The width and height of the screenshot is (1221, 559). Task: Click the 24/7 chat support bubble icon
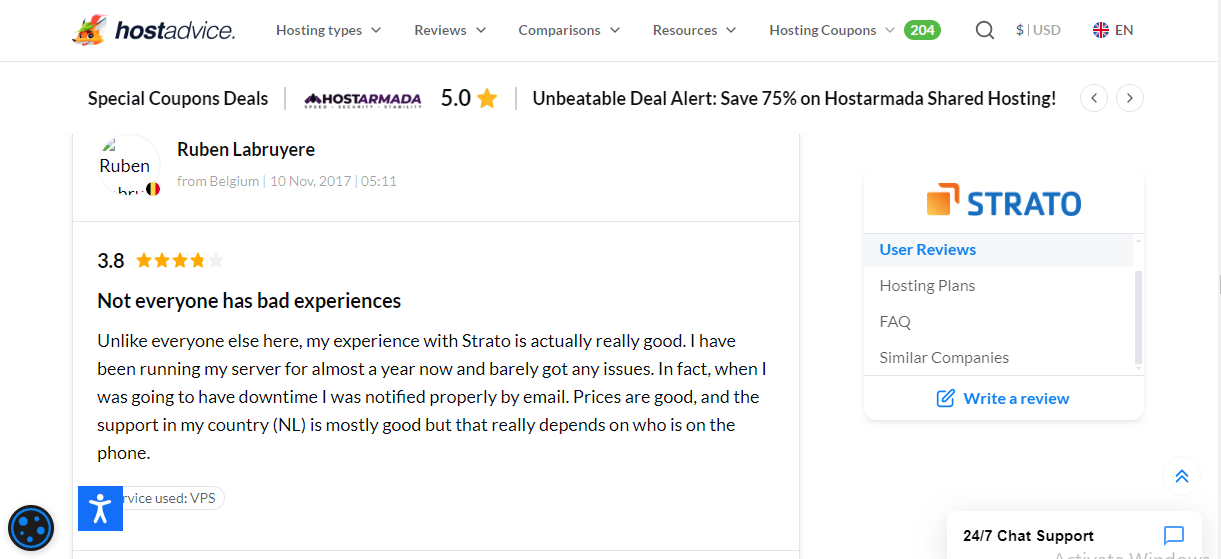click(1174, 536)
